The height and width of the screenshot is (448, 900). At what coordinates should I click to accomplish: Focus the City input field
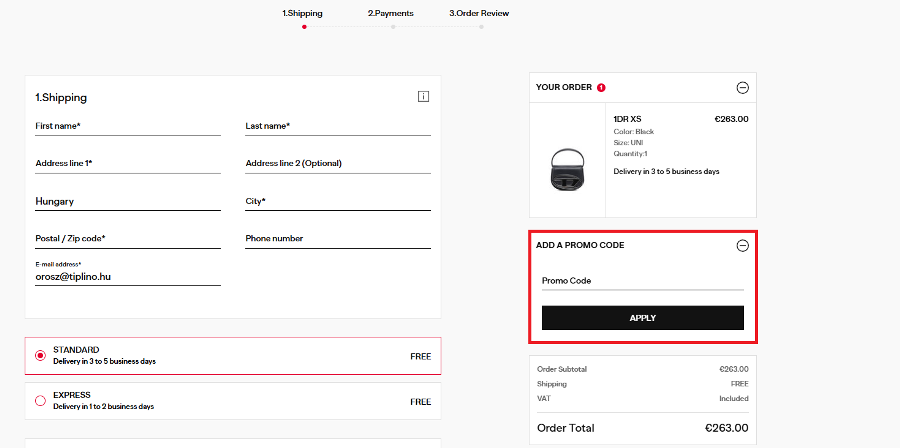click(337, 201)
